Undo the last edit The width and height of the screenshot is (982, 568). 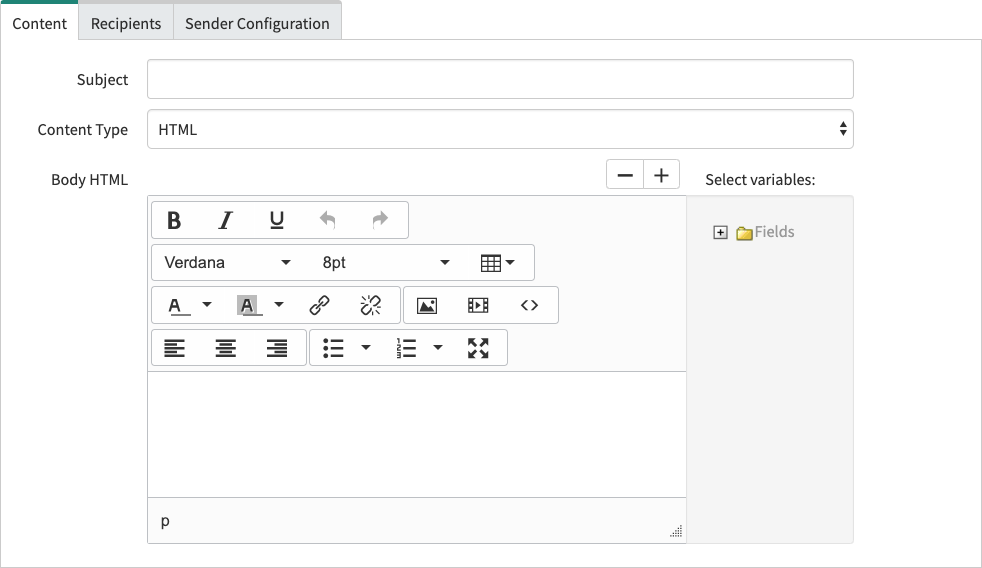[x=328, y=220]
